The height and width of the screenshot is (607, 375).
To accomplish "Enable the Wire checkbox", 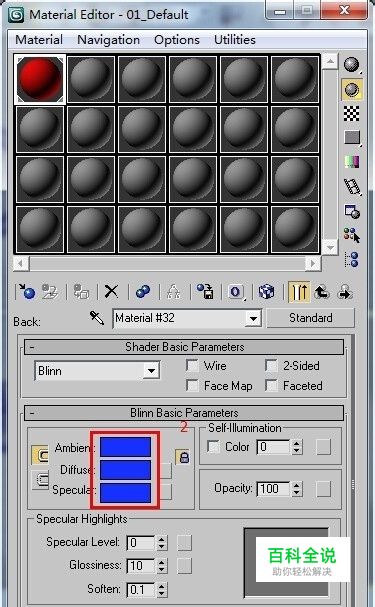I will click(192, 365).
